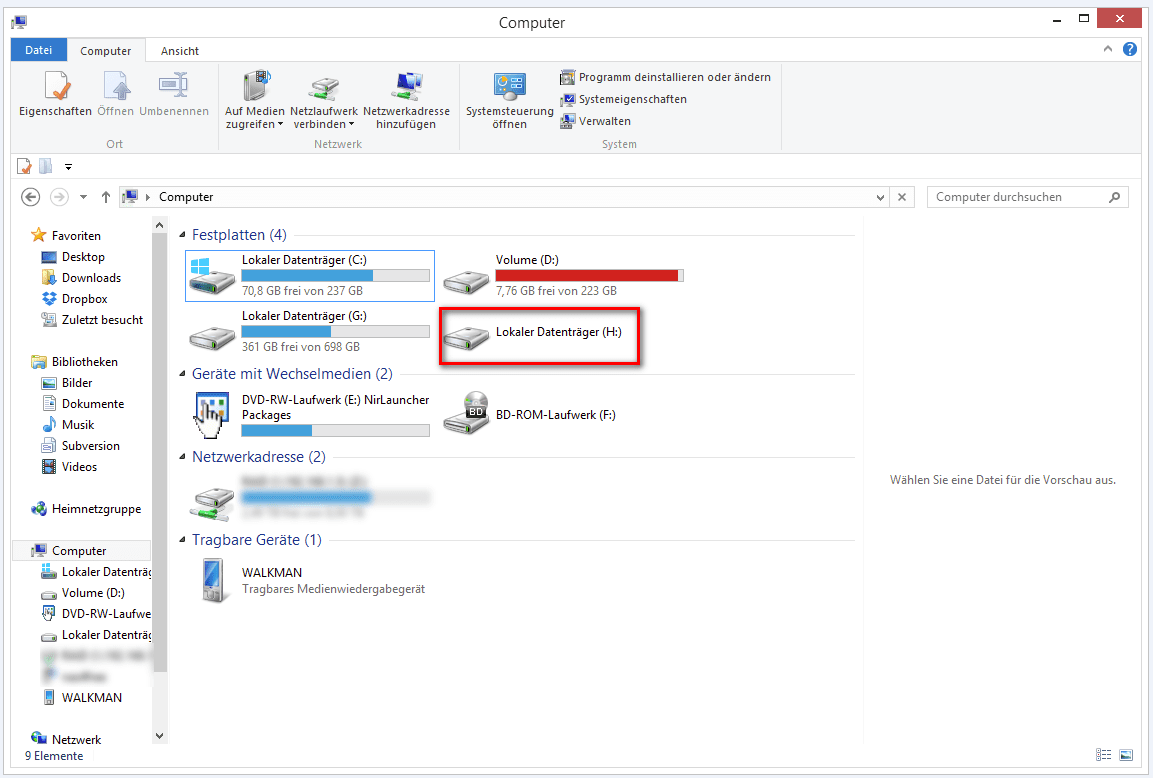Select DVD-RW-Laufwerk in navigation tree
The width and height of the screenshot is (1153, 778).
pyautogui.click(x=96, y=614)
